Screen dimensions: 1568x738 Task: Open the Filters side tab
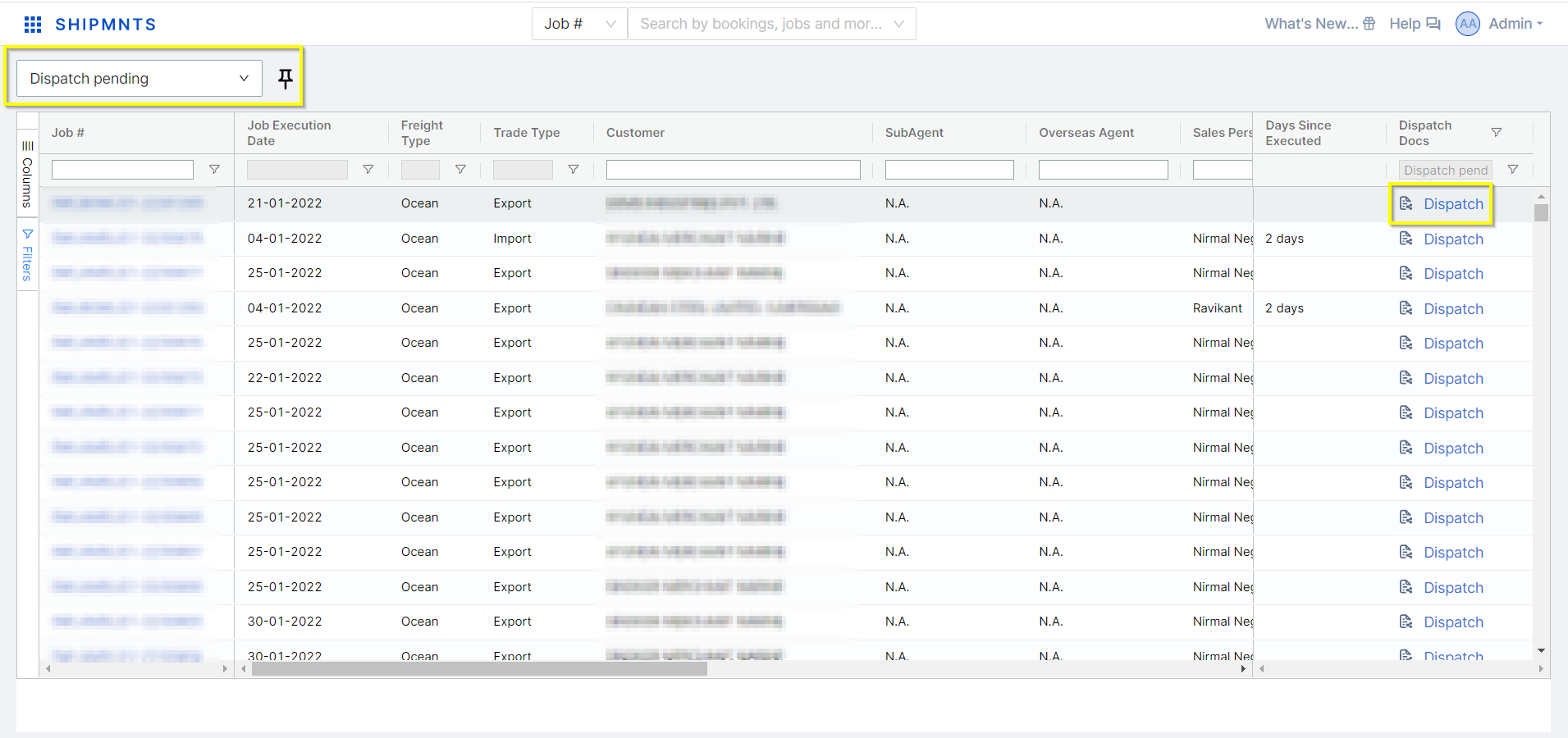coord(27,254)
